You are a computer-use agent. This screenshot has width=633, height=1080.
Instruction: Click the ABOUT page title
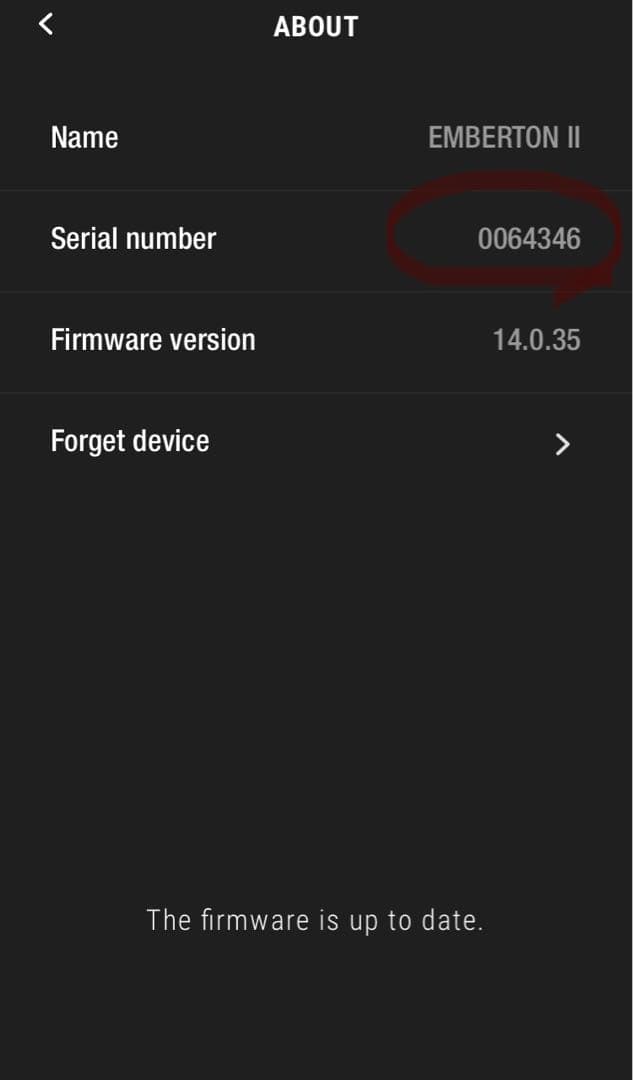[x=316, y=27]
